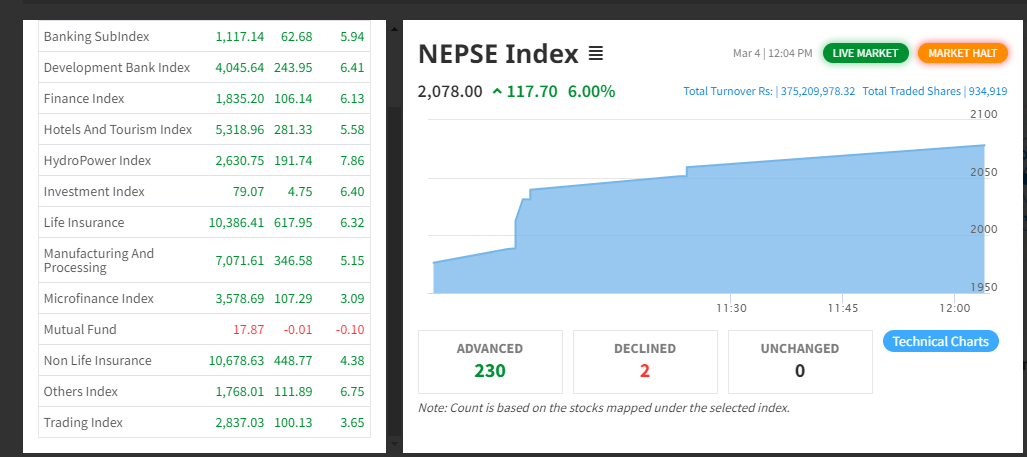The width and height of the screenshot is (1027, 457).
Task: Click the Investment Index value 79.07
Action: pyautogui.click(x=249, y=192)
